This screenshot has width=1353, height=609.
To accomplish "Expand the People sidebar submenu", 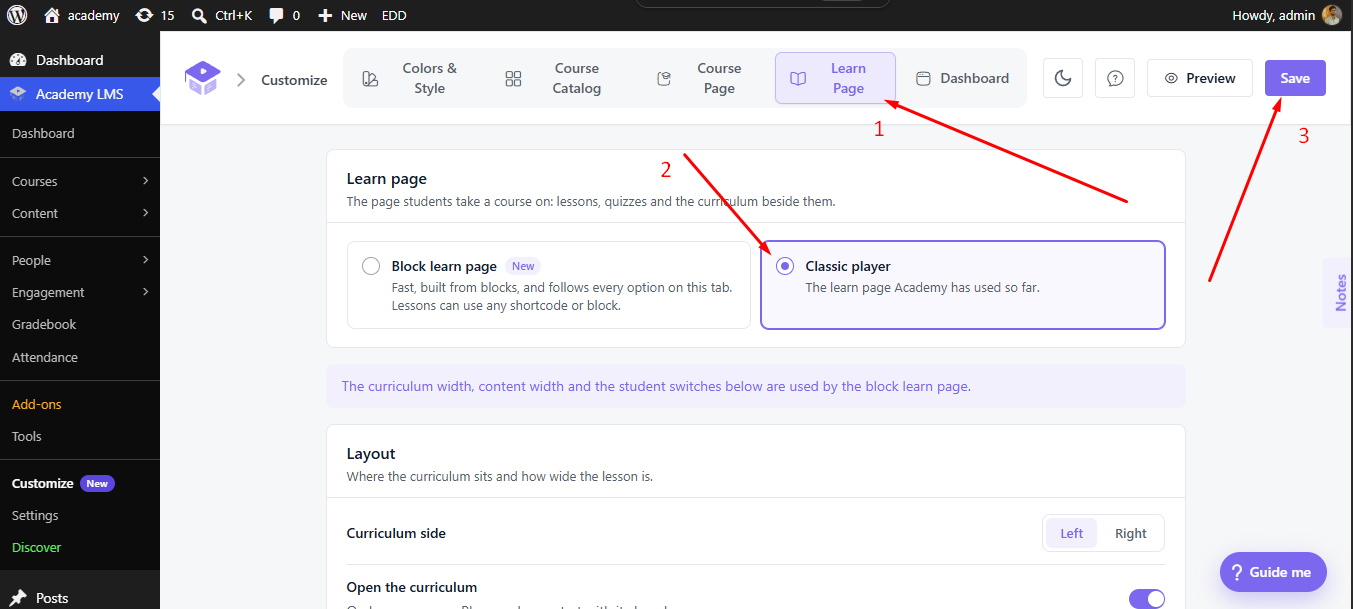I will (146, 260).
